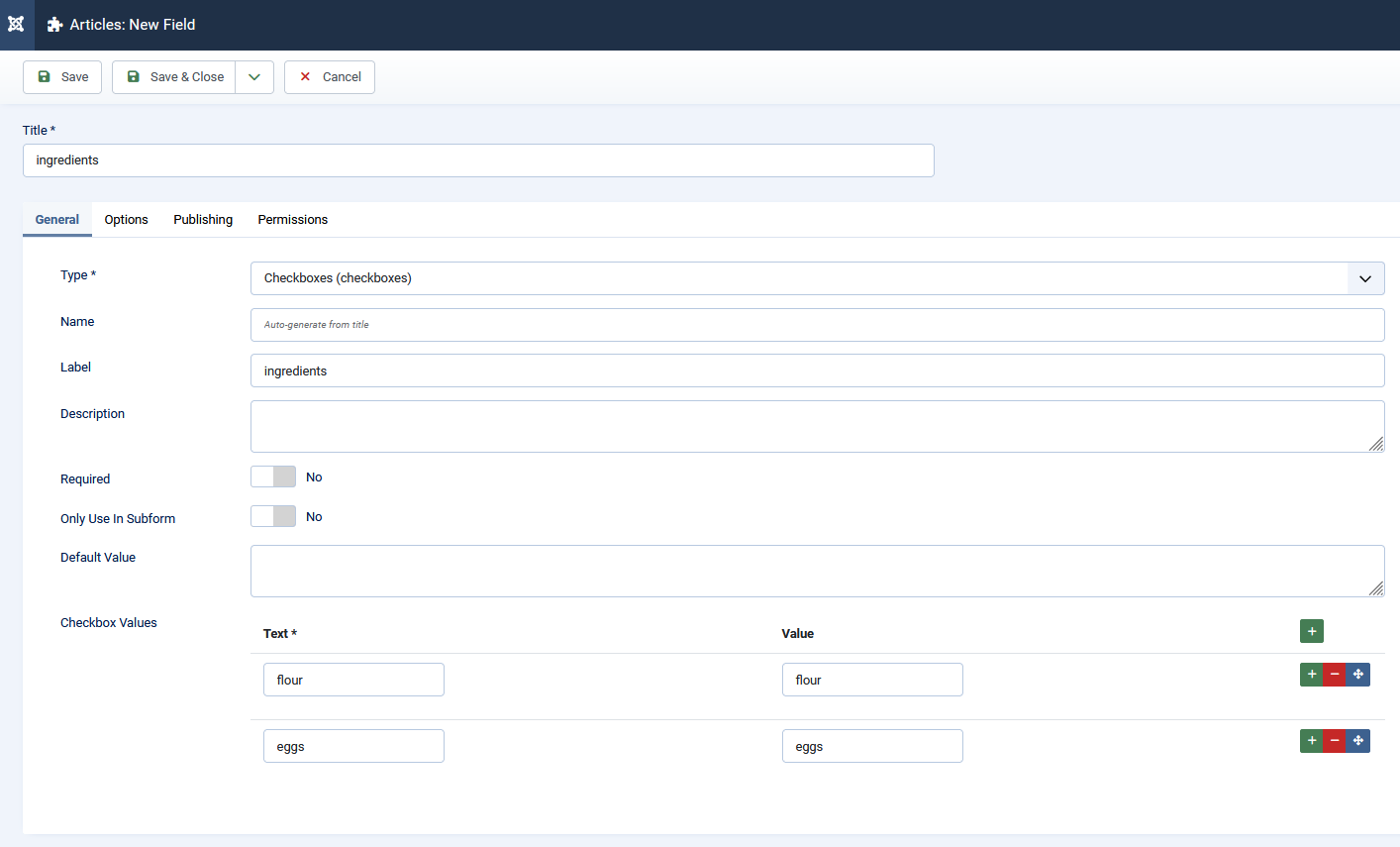The width and height of the screenshot is (1400, 847).
Task: Click the 'Value' column header
Action: click(x=798, y=634)
